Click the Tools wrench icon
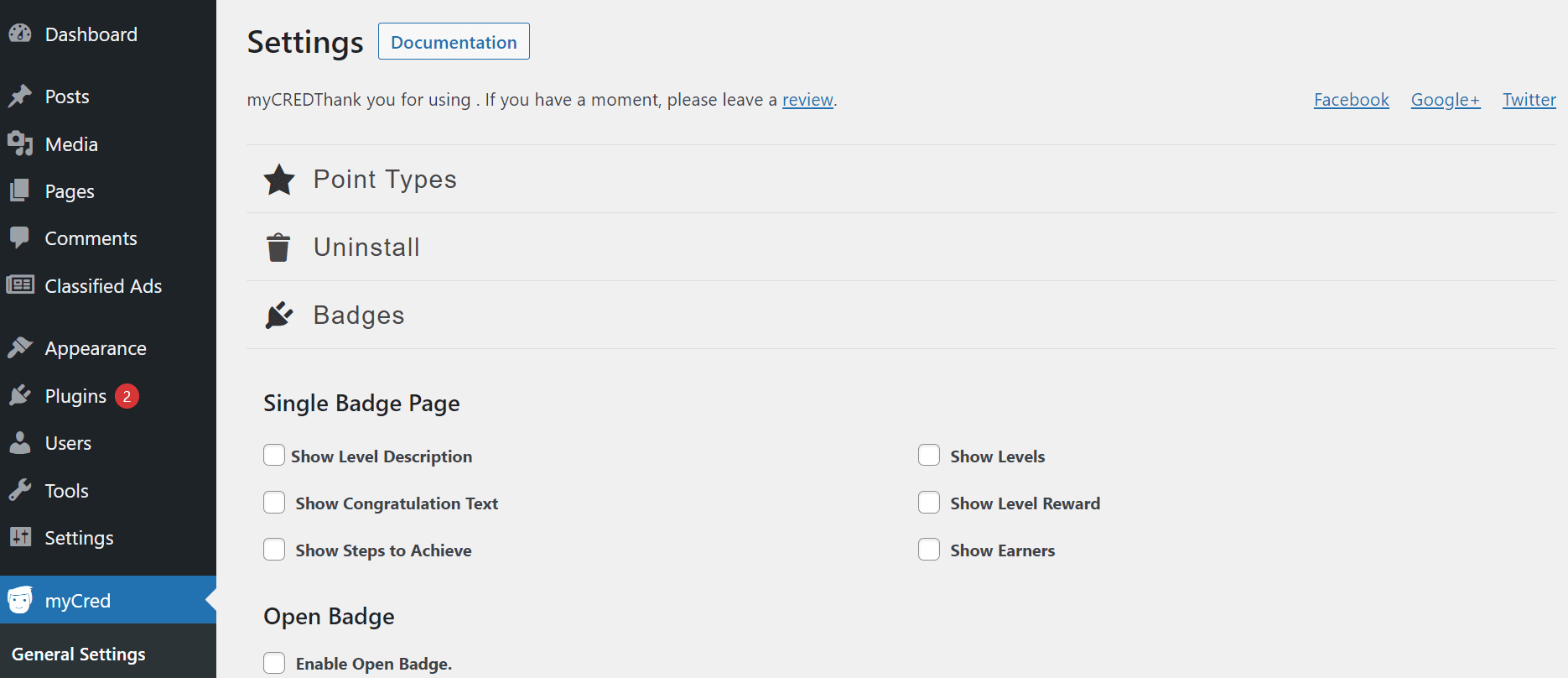This screenshot has width=1568, height=678. tap(20, 490)
